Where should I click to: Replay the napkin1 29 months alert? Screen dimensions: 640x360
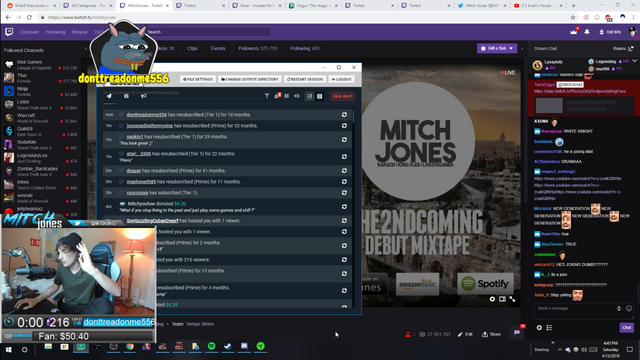click(x=344, y=140)
